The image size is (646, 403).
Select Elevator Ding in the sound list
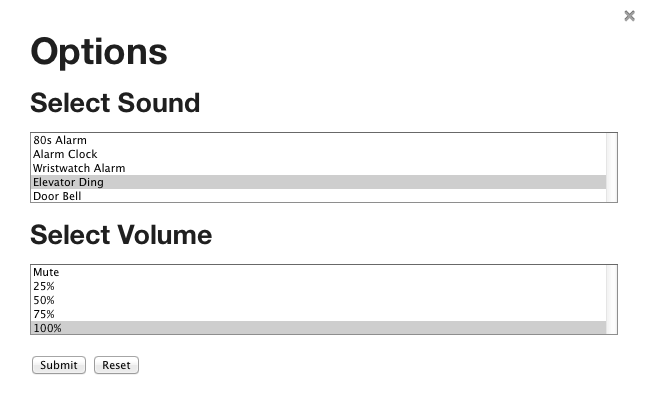click(x=318, y=182)
